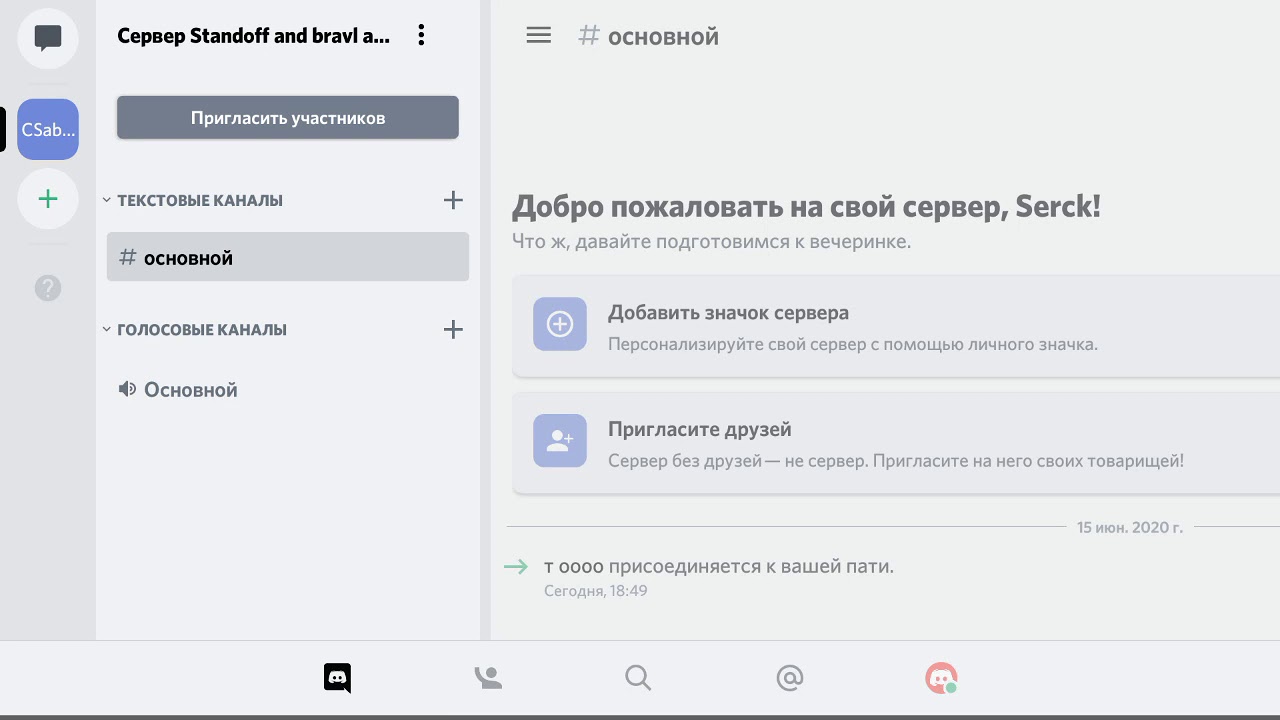The width and height of the screenshot is (1280, 720).
Task: Create new text channel plus icon
Action: tap(453, 200)
